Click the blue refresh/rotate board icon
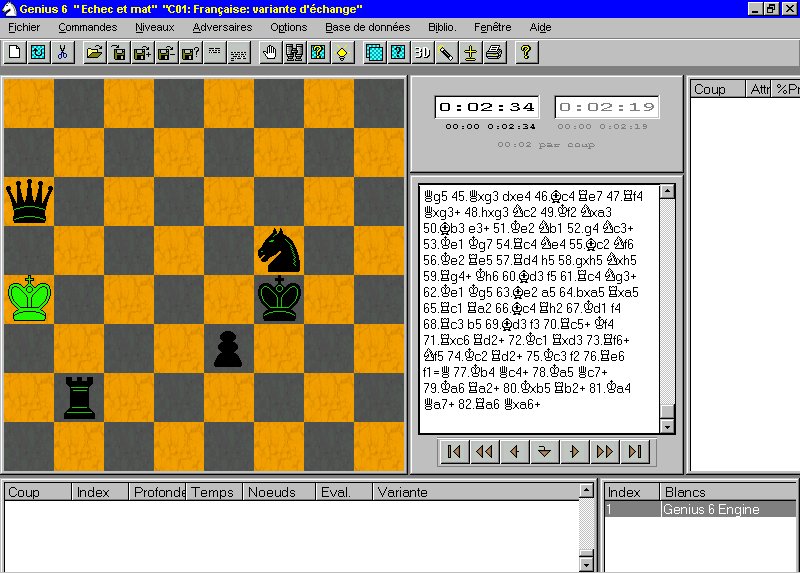Viewport: 800px width, 573px height. [38, 53]
